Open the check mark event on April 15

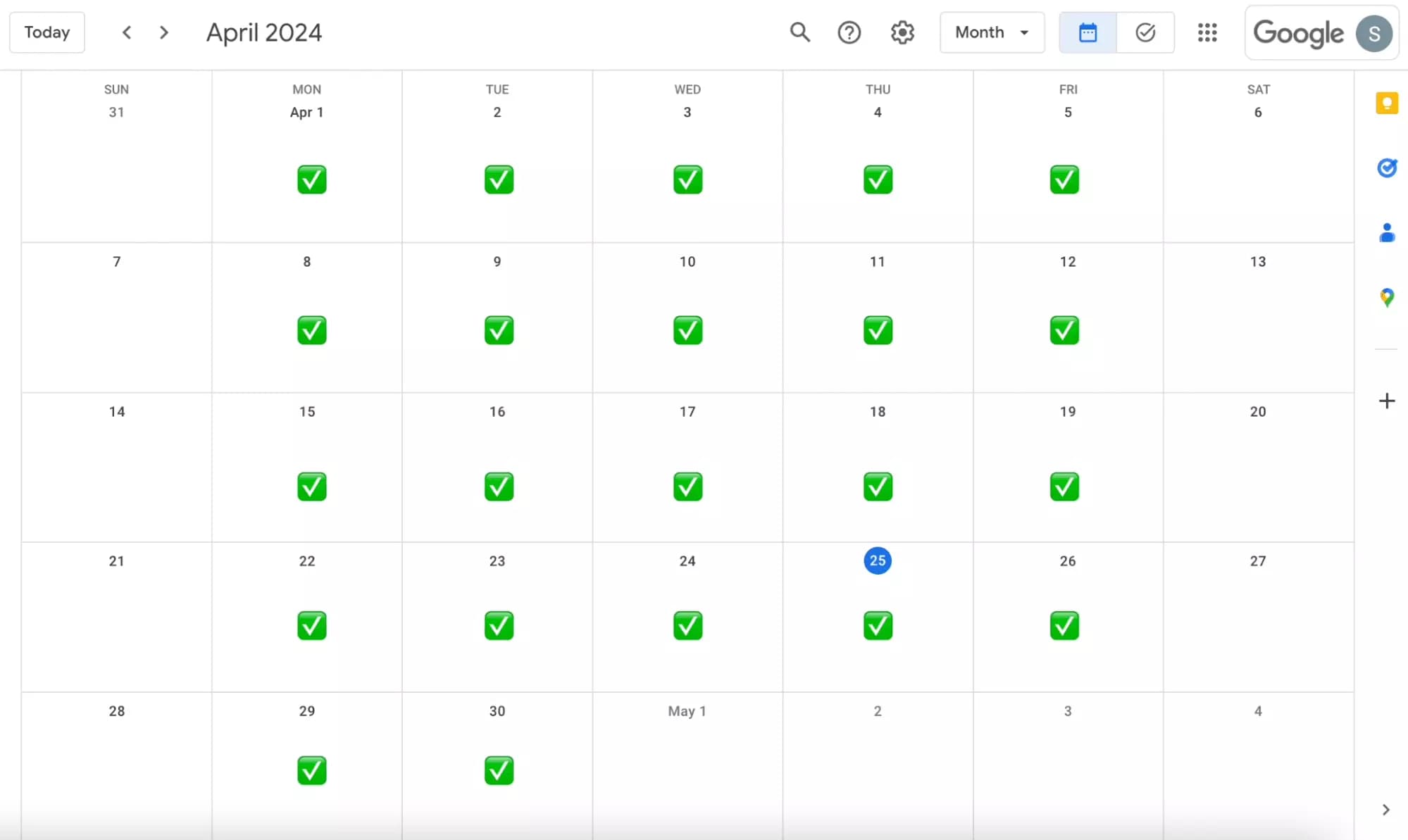click(x=311, y=487)
